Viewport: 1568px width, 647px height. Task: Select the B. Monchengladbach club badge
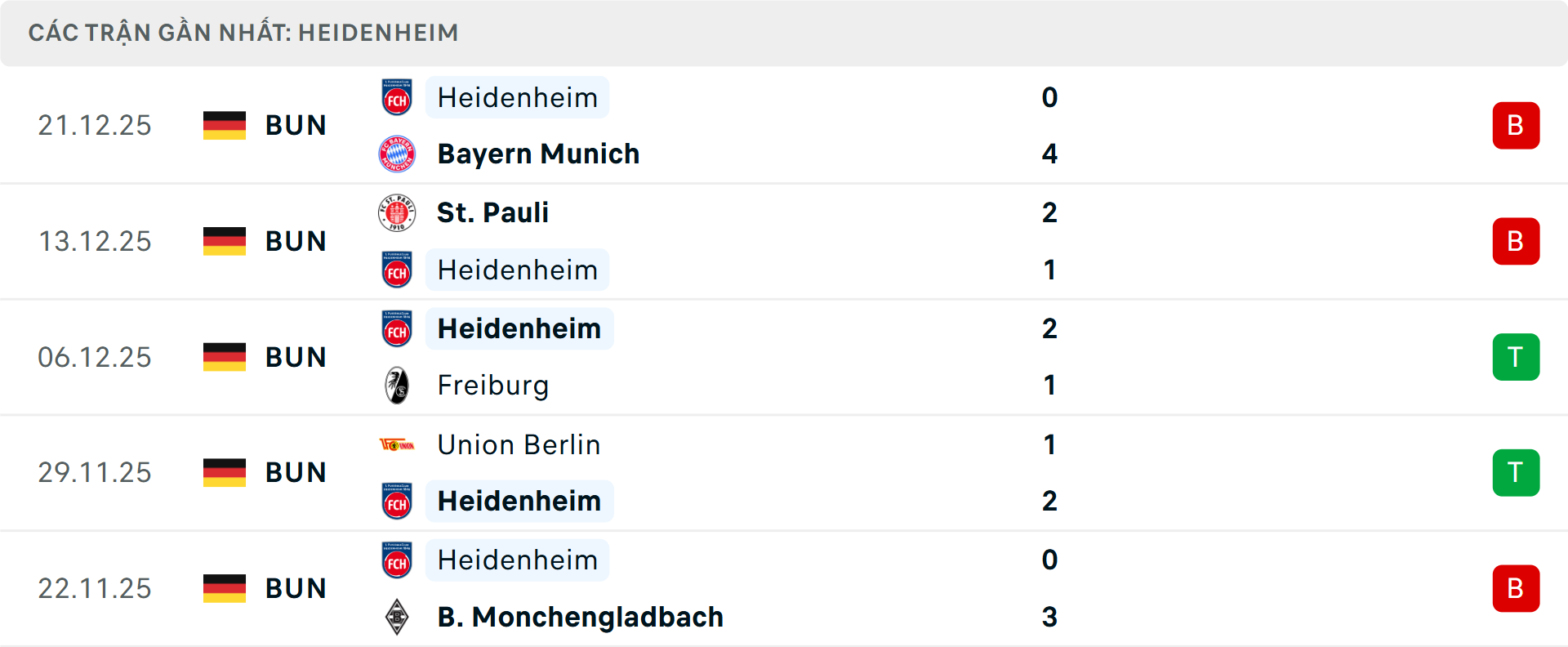click(x=397, y=618)
